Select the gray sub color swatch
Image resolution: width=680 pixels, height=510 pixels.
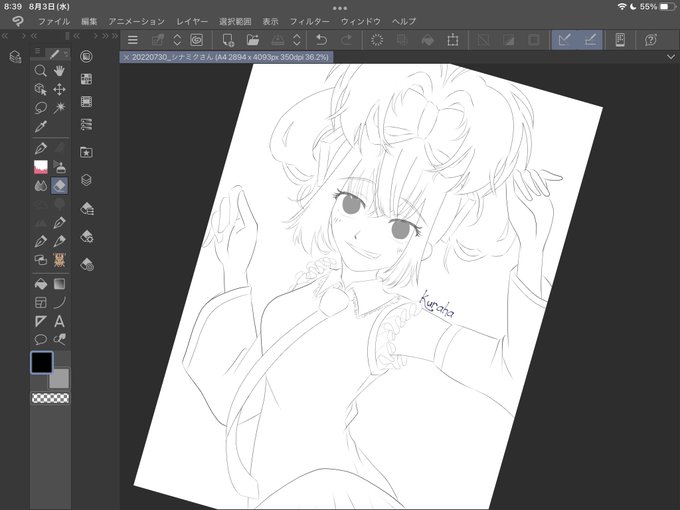(x=59, y=379)
